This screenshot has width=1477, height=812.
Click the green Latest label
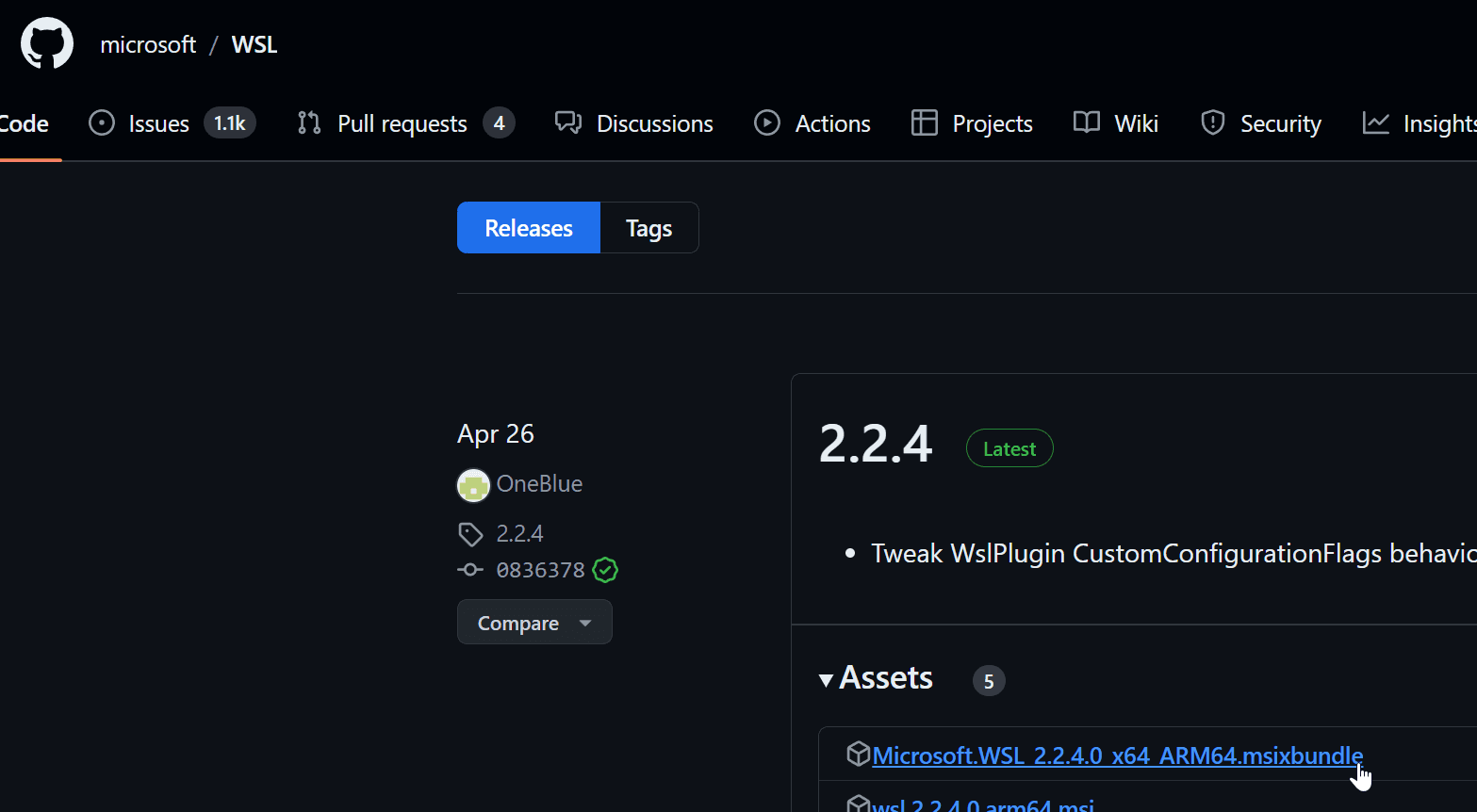[1009, 448]
